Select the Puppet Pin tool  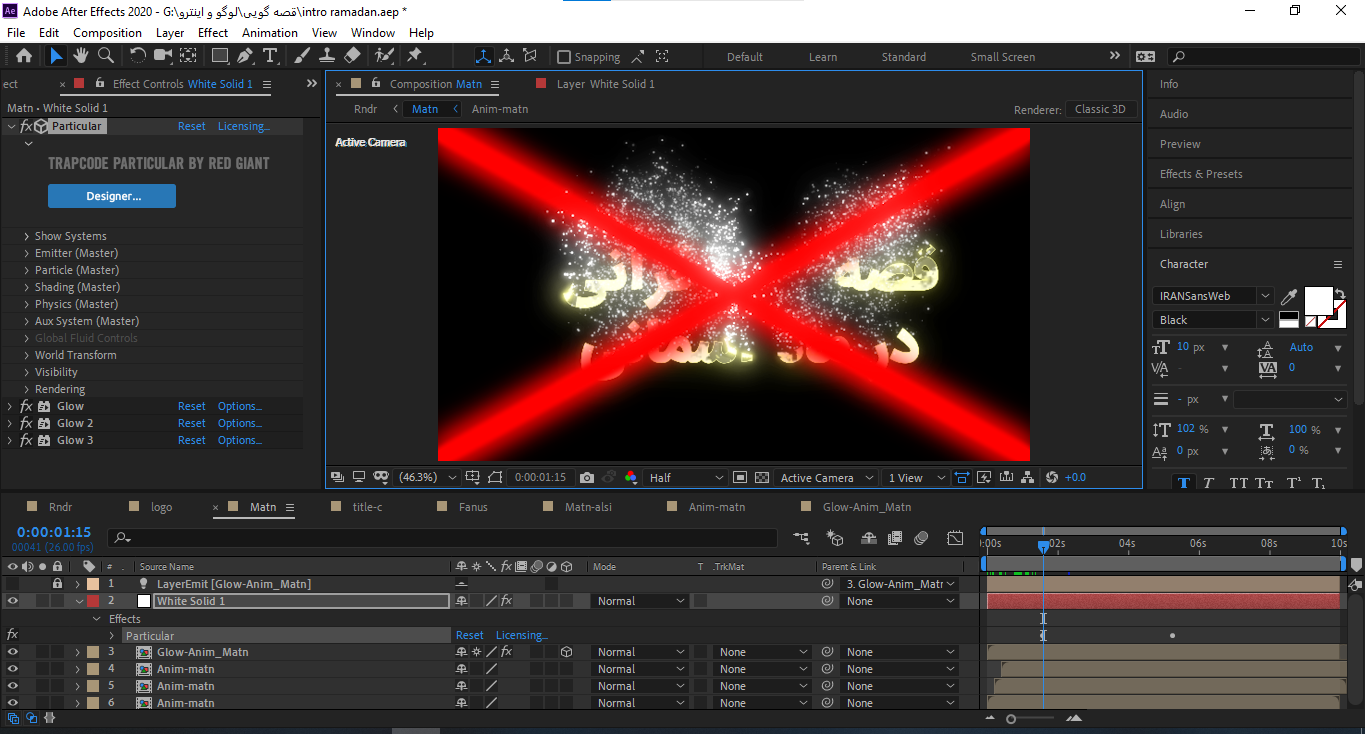[x=414, y=56]
